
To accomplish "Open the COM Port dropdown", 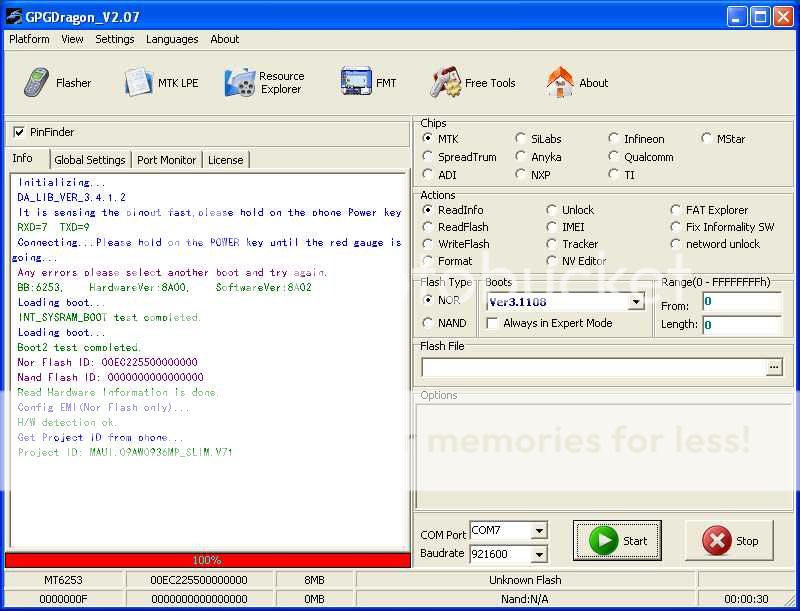I will [539, 531].
